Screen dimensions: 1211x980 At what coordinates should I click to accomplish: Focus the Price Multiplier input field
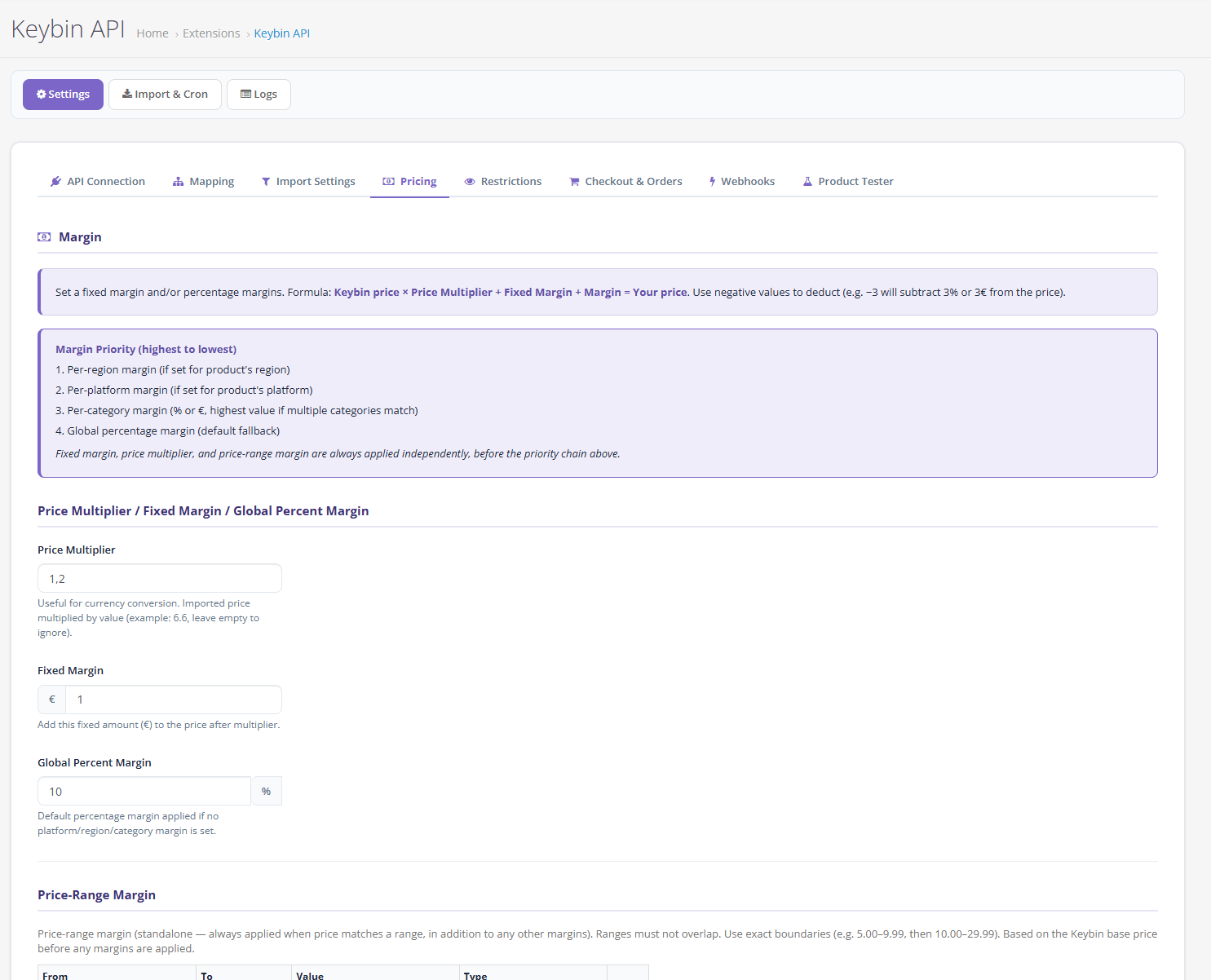[160, 579]
